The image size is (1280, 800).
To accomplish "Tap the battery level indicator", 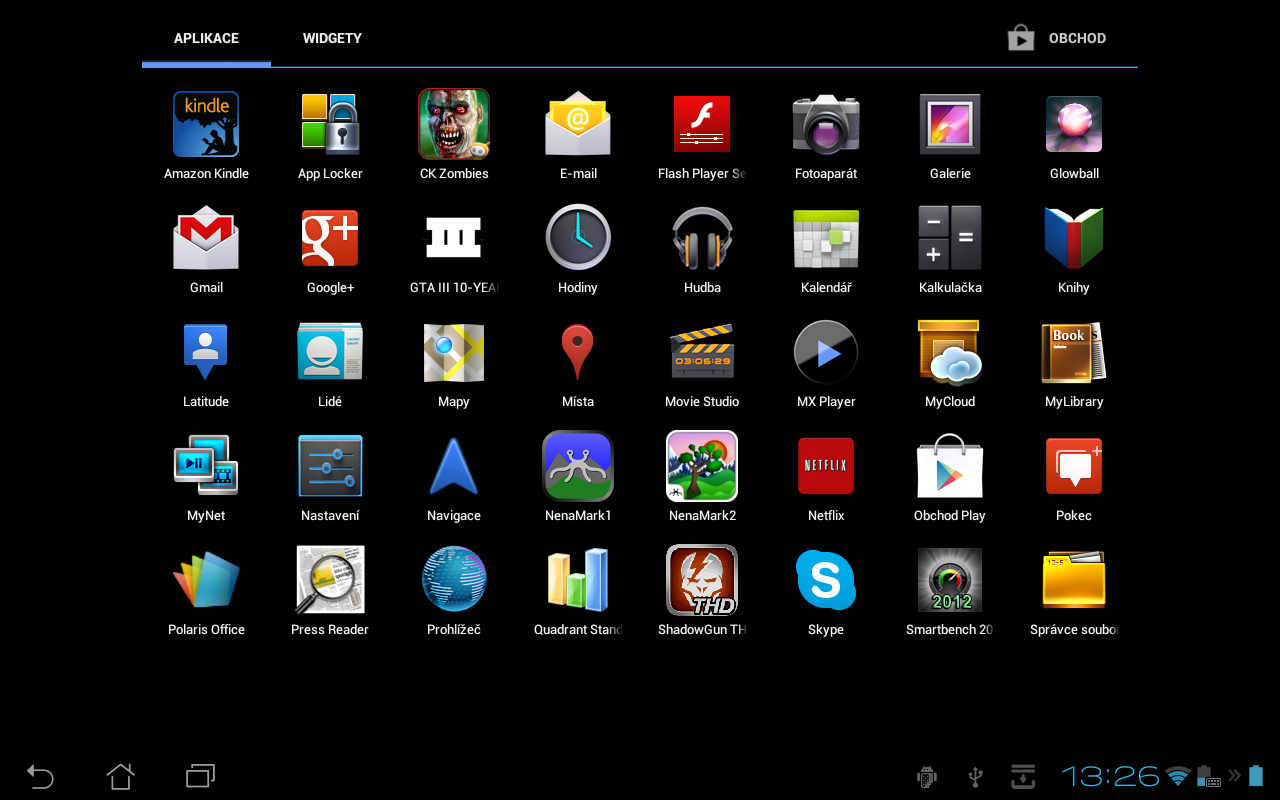I will tap(1256, 776).
